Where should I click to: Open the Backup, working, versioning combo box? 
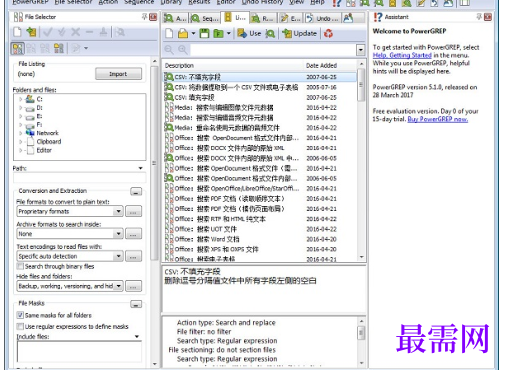pos(70,286)
